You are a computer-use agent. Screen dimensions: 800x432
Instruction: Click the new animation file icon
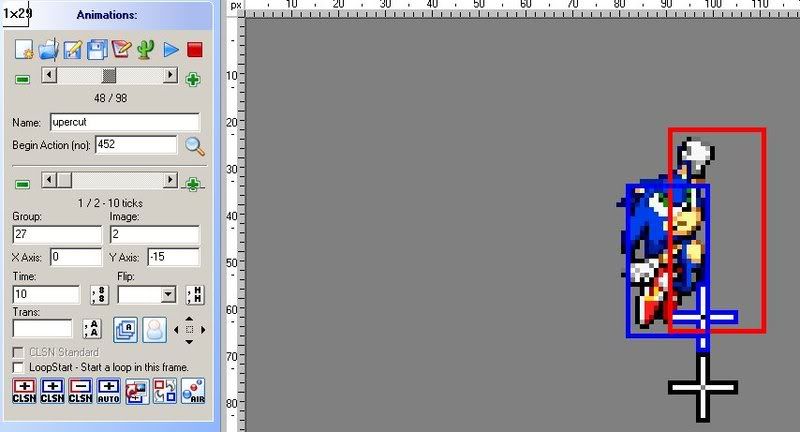point(23,49)
